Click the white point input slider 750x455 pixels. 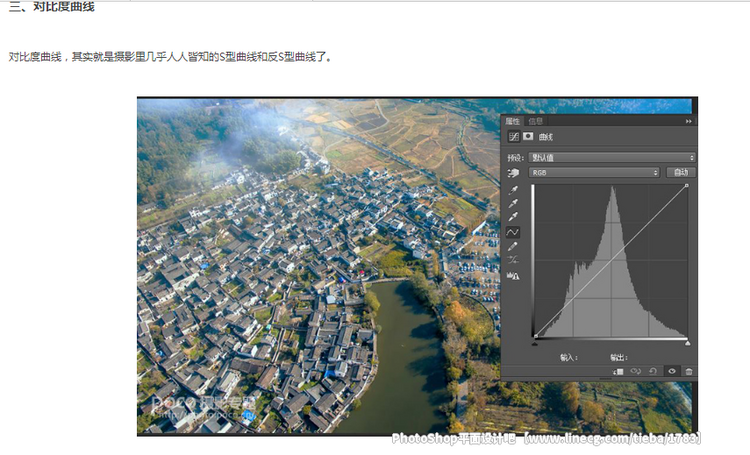(x=687, y=343)
